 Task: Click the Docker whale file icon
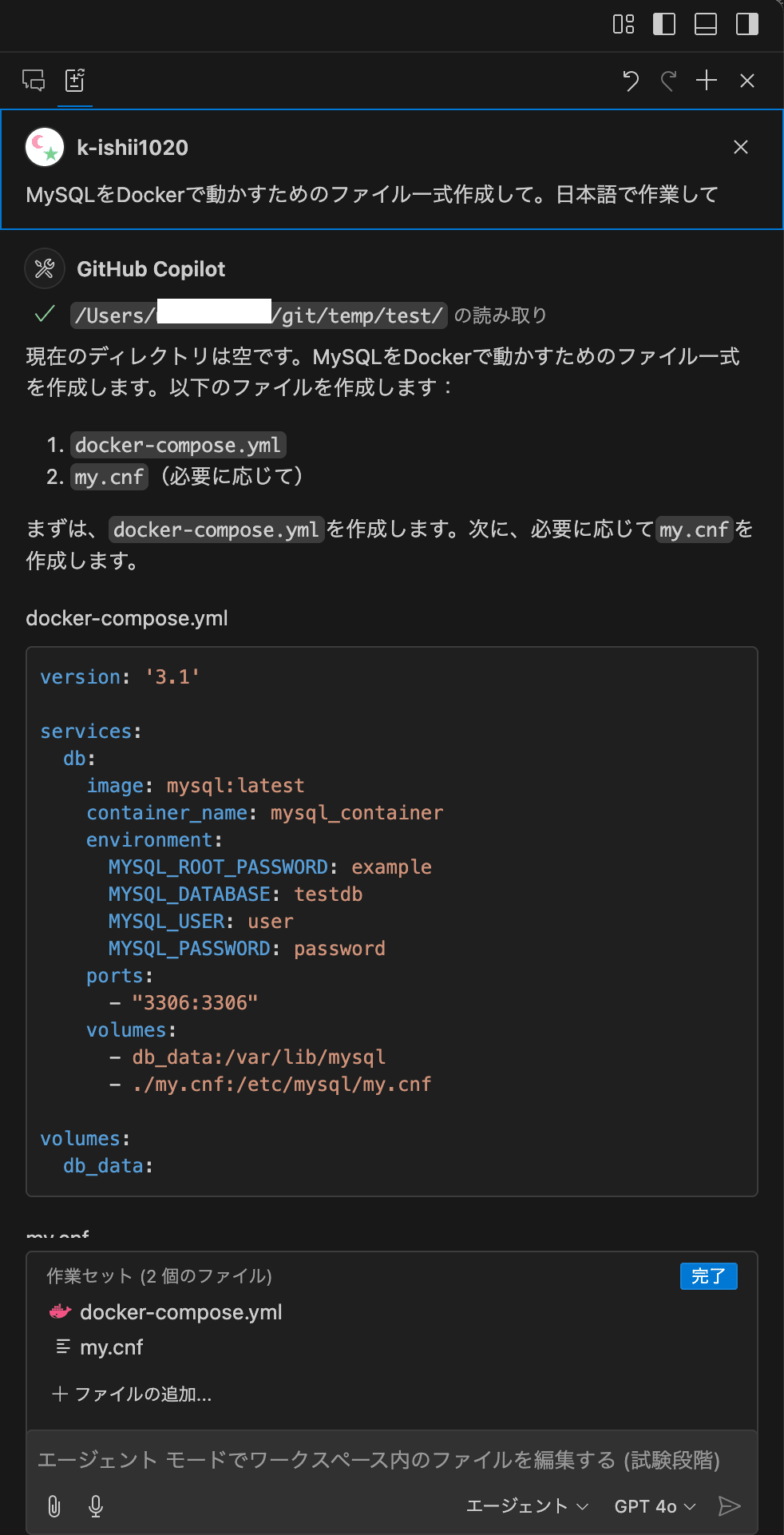click(61, 1311)
